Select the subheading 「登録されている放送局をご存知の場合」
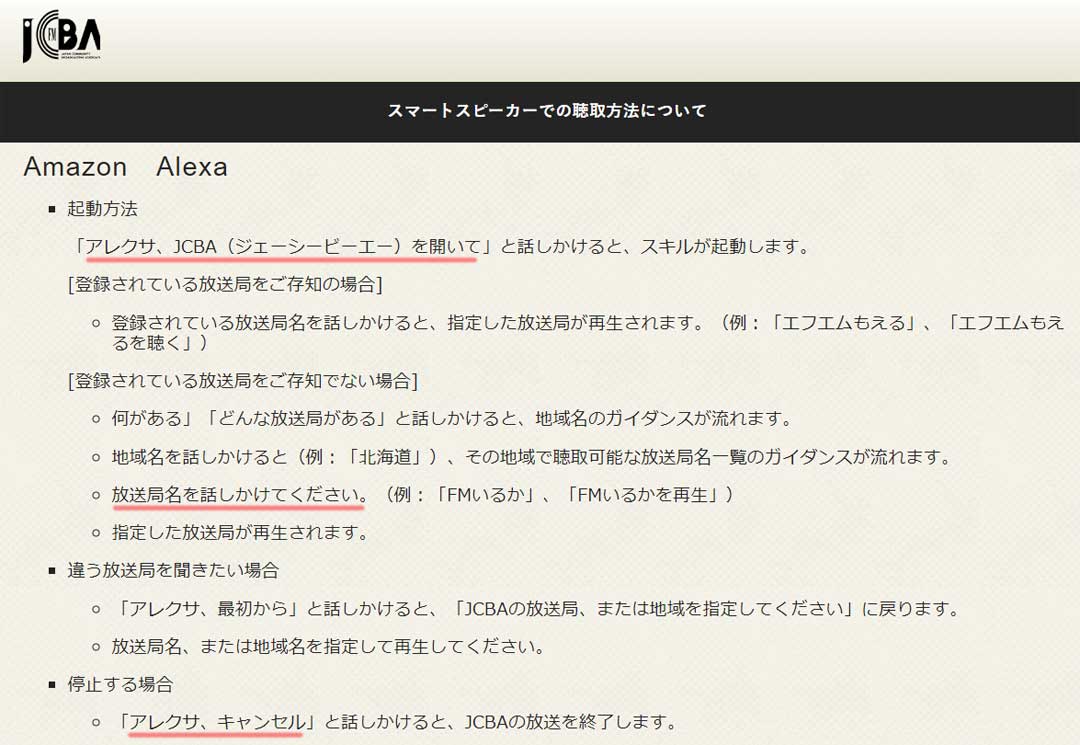This screenshot has height=745, width=1080. [225, 284]
